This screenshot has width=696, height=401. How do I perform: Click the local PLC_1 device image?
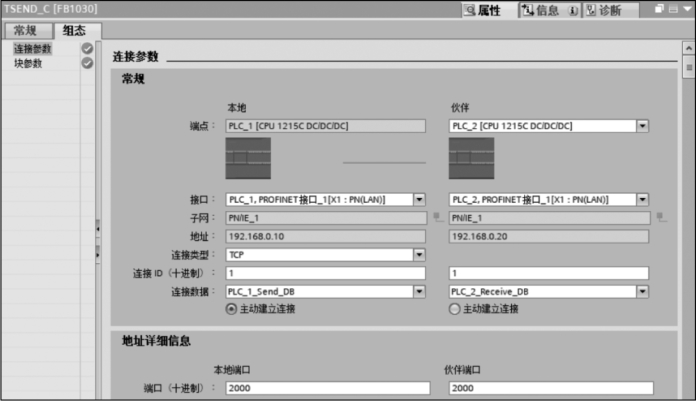(x=248, y=159)
